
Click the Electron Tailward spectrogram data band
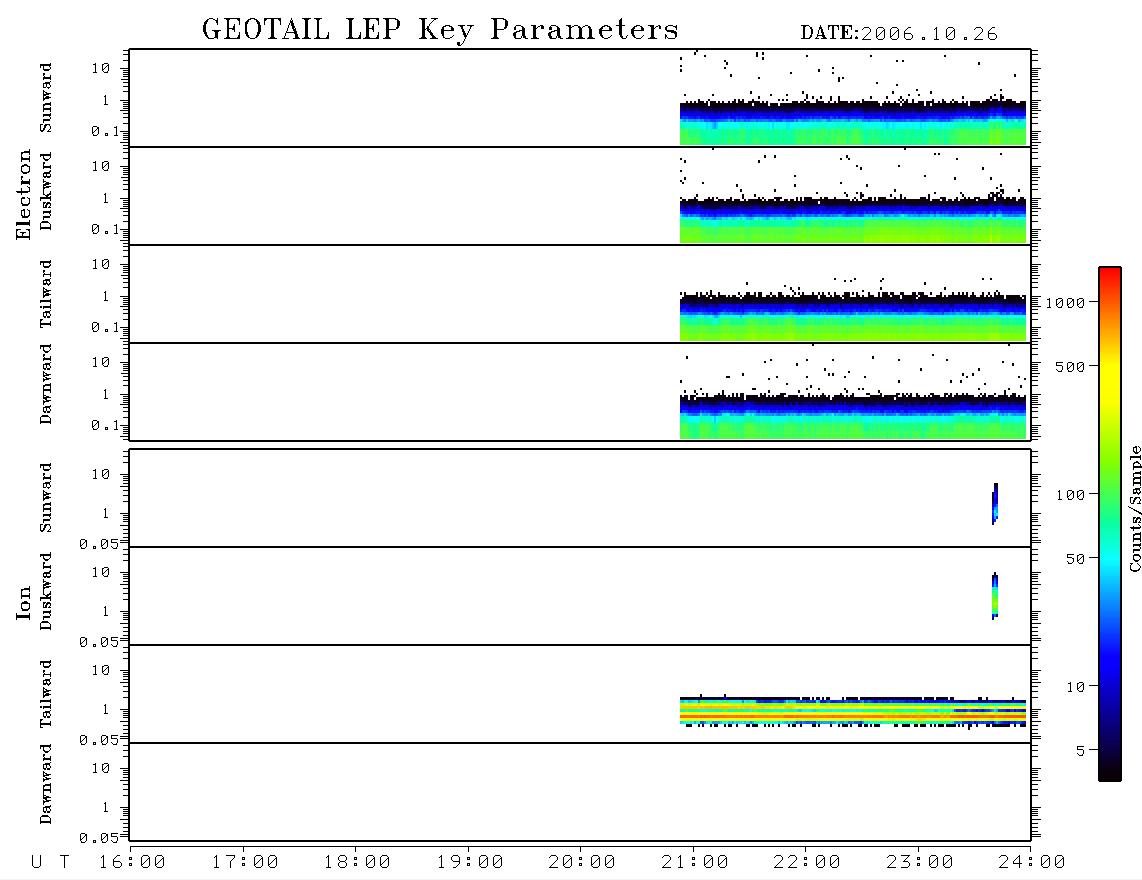click(853, 318)
